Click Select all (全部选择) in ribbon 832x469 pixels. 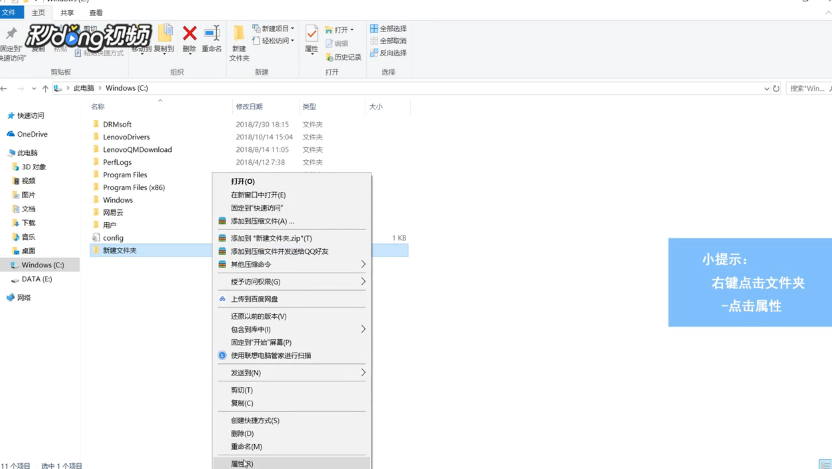coord(388,29)
